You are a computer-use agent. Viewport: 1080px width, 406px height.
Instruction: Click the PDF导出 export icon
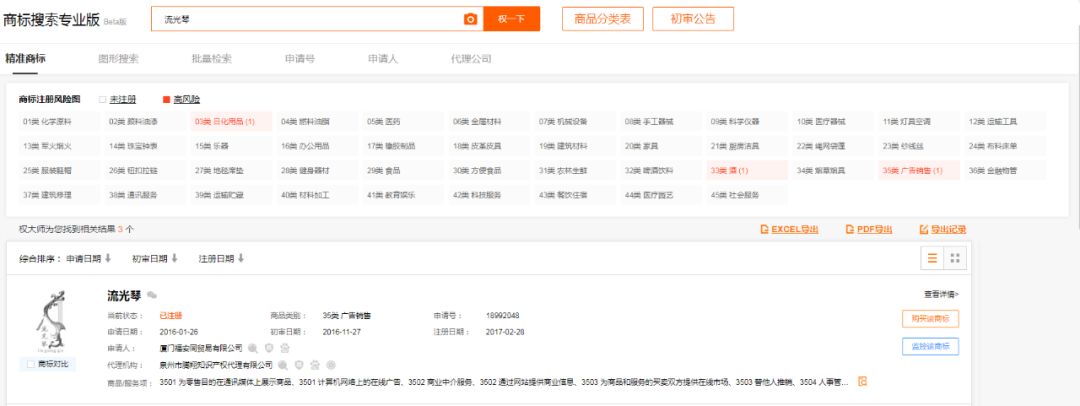click(x=850, y=229)
